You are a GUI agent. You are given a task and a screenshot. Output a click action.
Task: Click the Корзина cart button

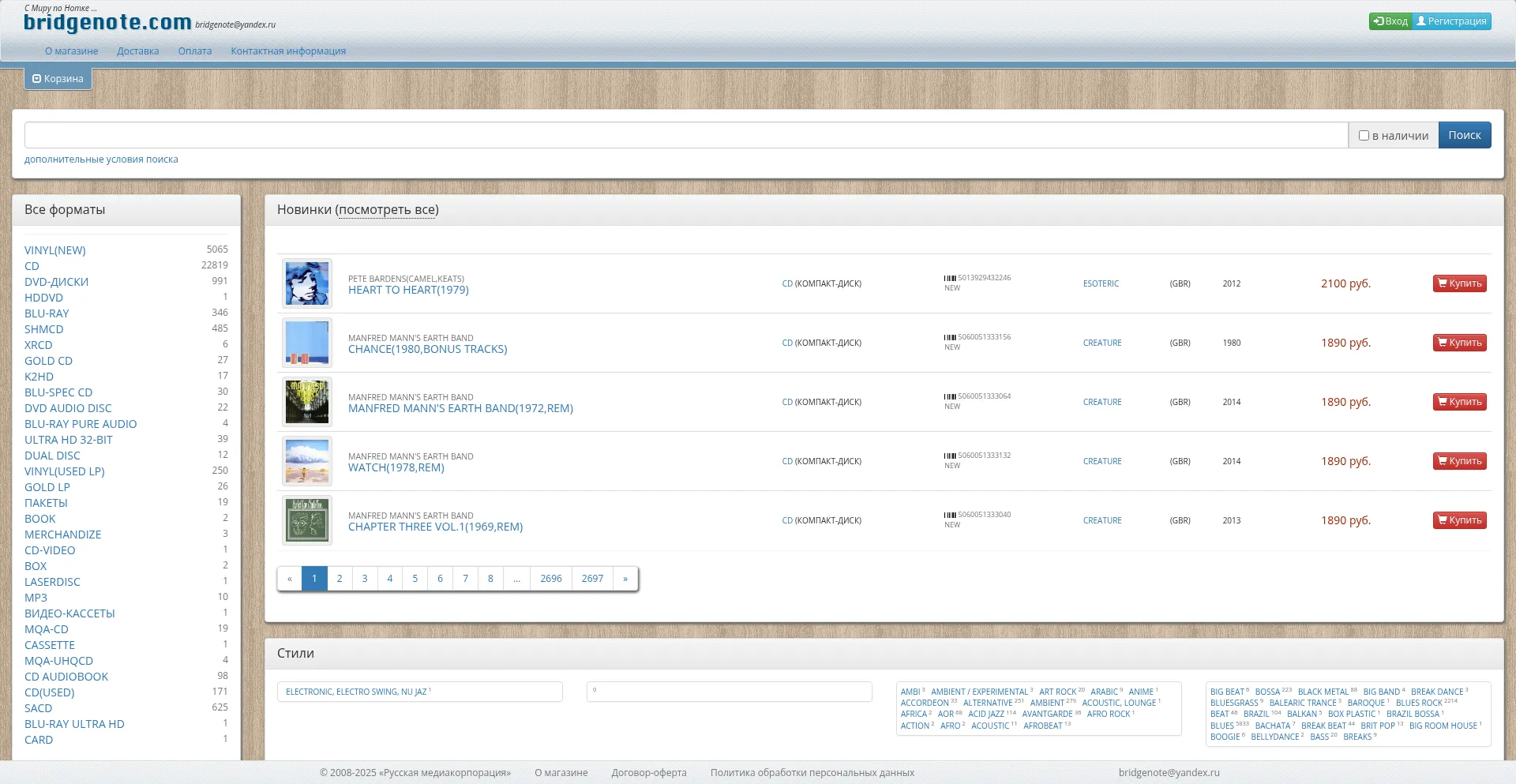58,79
